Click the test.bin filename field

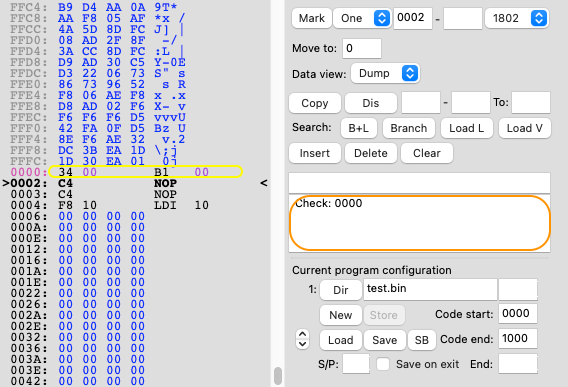[x=430, y=290]
